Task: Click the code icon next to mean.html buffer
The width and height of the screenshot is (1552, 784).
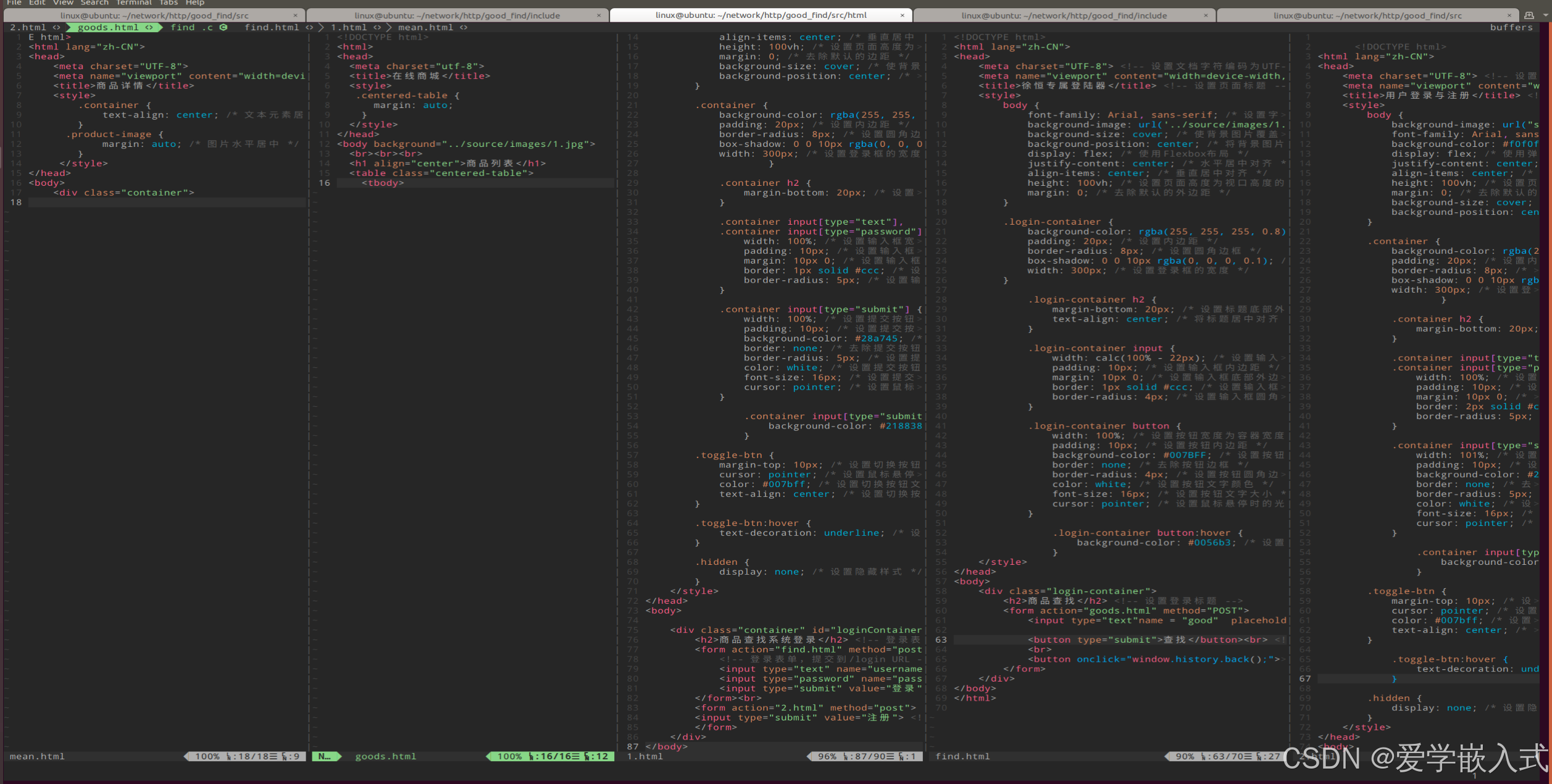Action: (x=464, y=27)
